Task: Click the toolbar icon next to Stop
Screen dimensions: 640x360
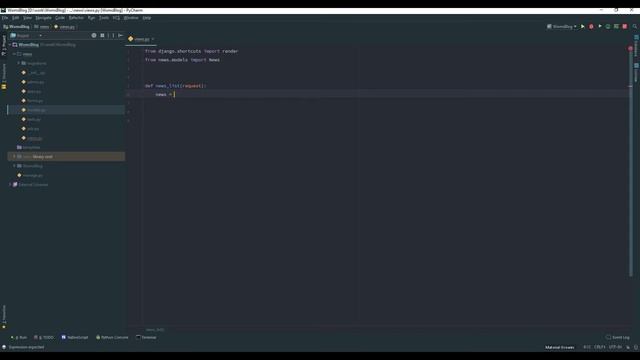Action: (x=616, y=27)
